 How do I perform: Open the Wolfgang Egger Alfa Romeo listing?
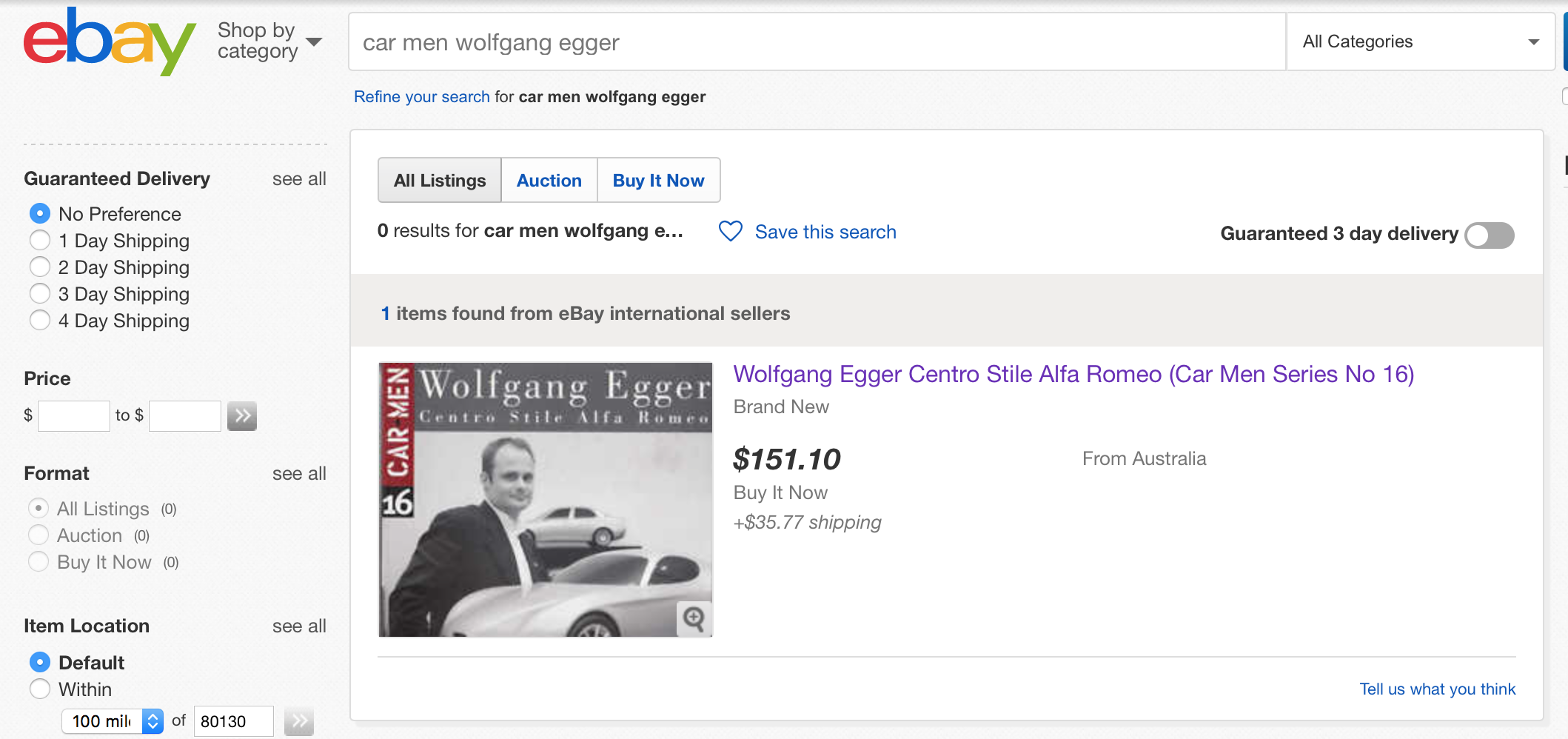[1072, 375]
